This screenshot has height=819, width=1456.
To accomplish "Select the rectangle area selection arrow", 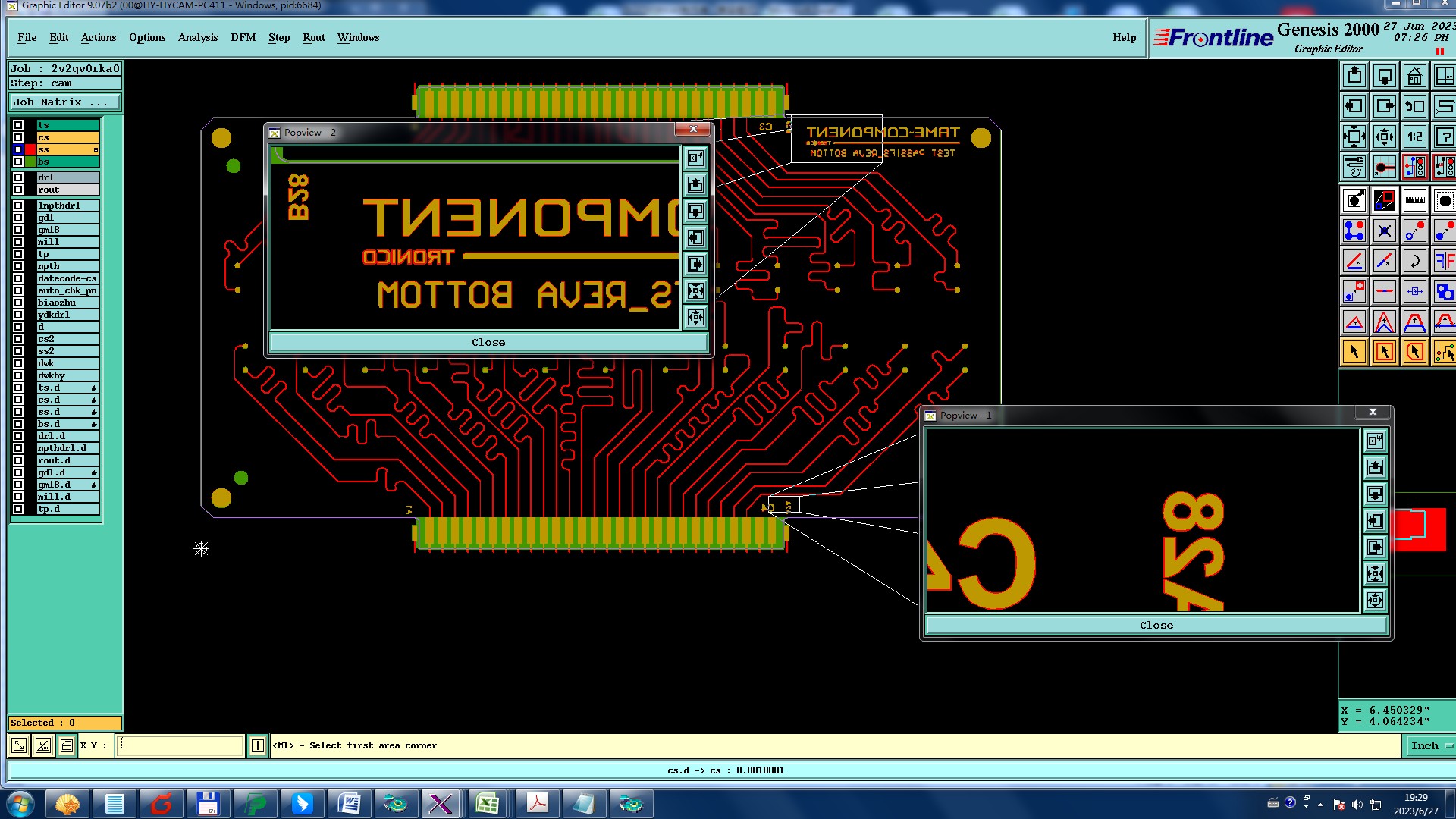I will (1385, 352).
